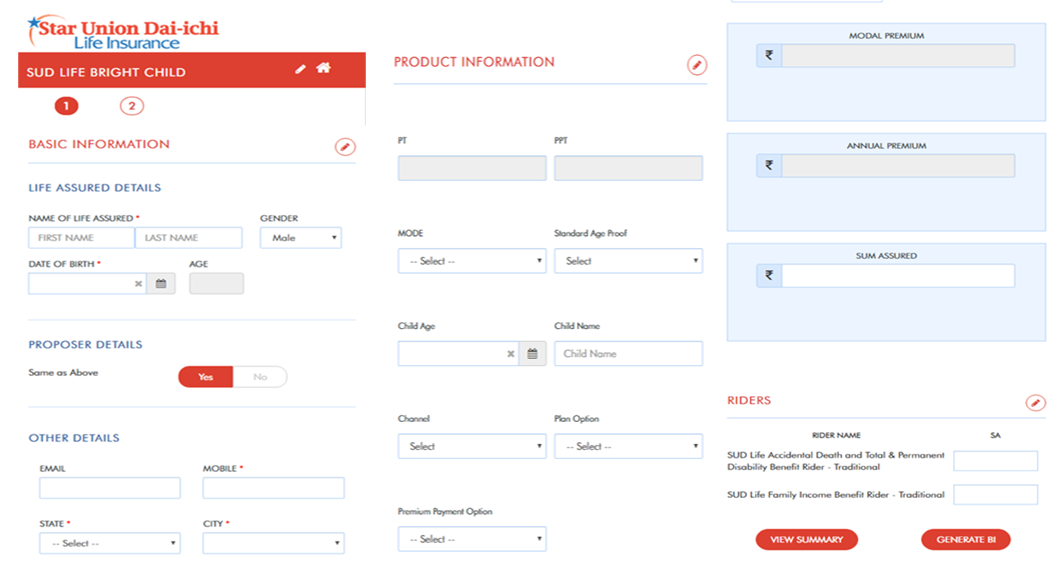Switch Same as Above to No

coord(260,377)
